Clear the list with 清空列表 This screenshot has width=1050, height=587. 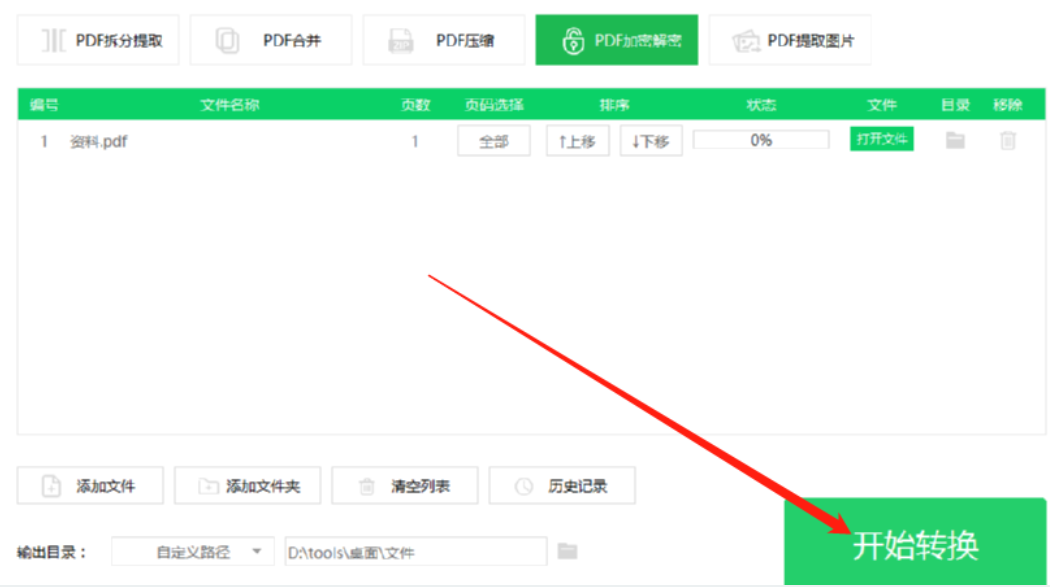[404, 485]
